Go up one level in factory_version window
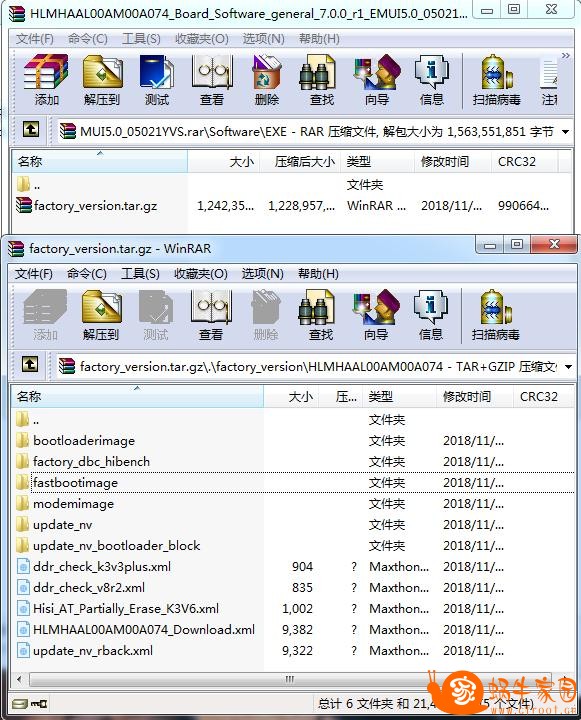Viewport: 581px width, 720px height. (30, 365)
